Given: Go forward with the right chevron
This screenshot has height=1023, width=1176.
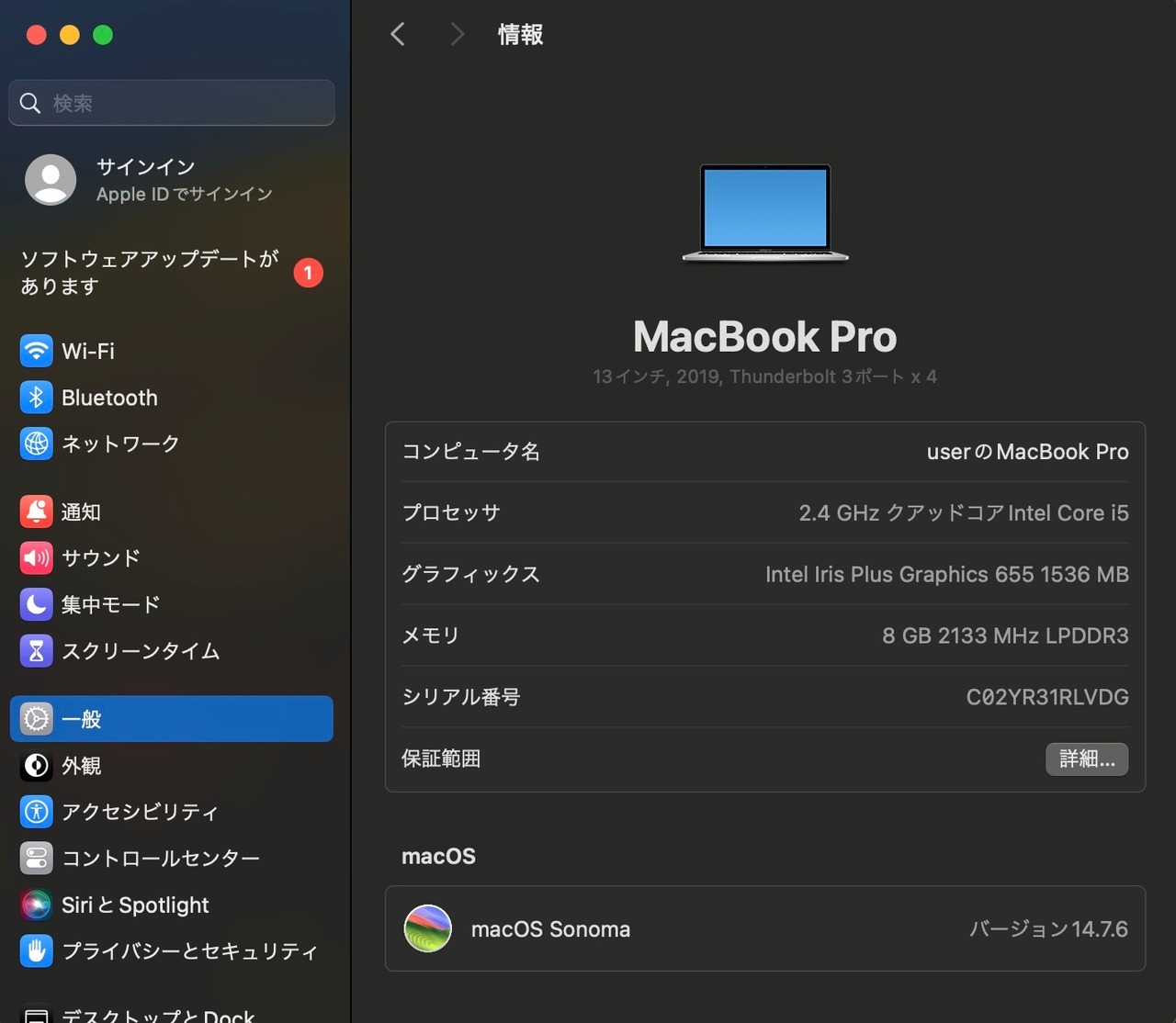Looking at the screenshot, I should pyautogui.click(x=457, y=35).
